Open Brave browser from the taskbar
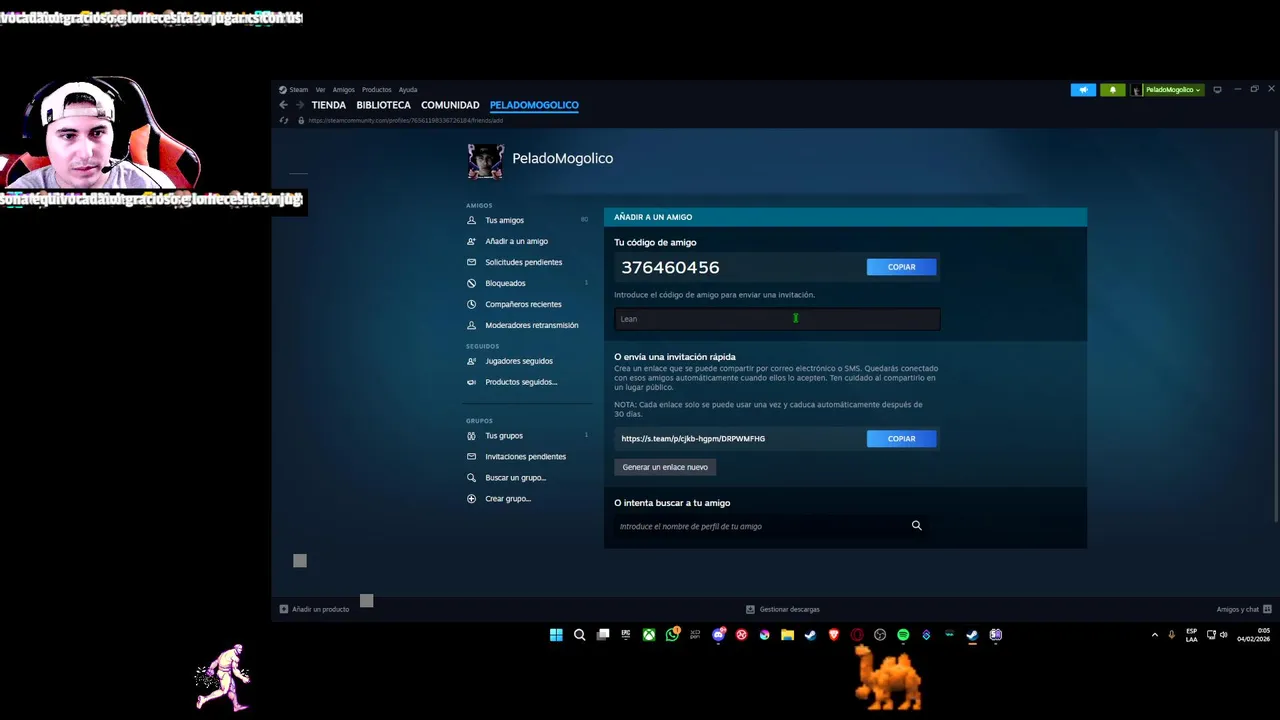 (x=834, y=635)
